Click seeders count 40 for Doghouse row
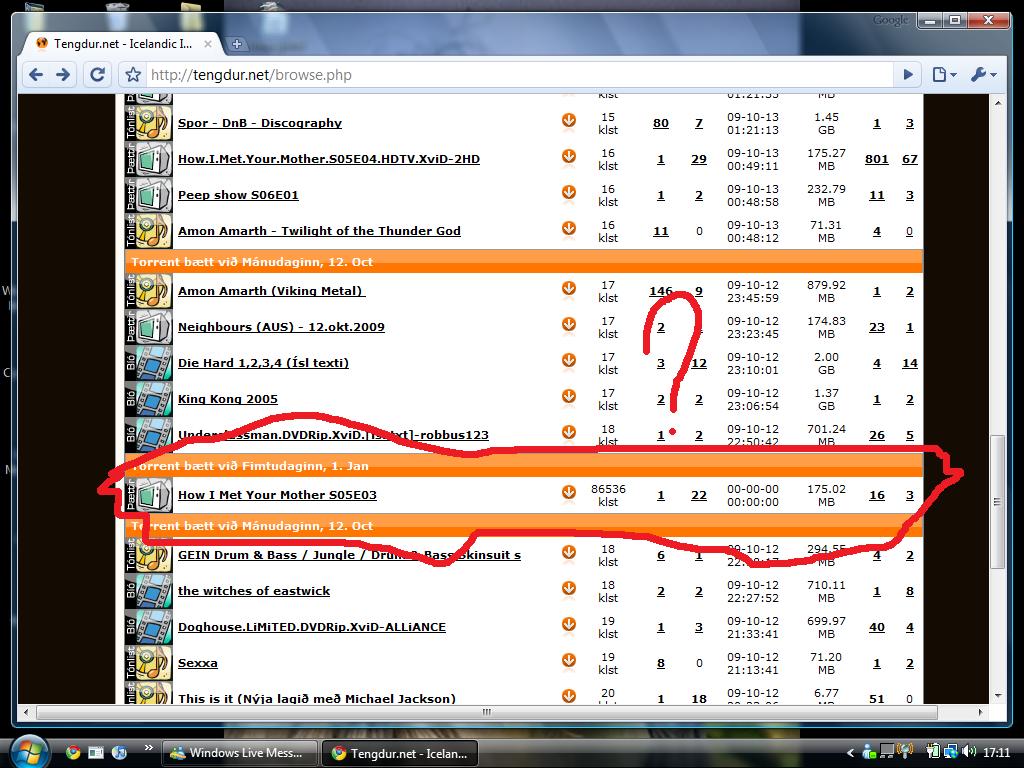Screen dimensions: 1024x768 pyautogui.click(x=876, y=626)
